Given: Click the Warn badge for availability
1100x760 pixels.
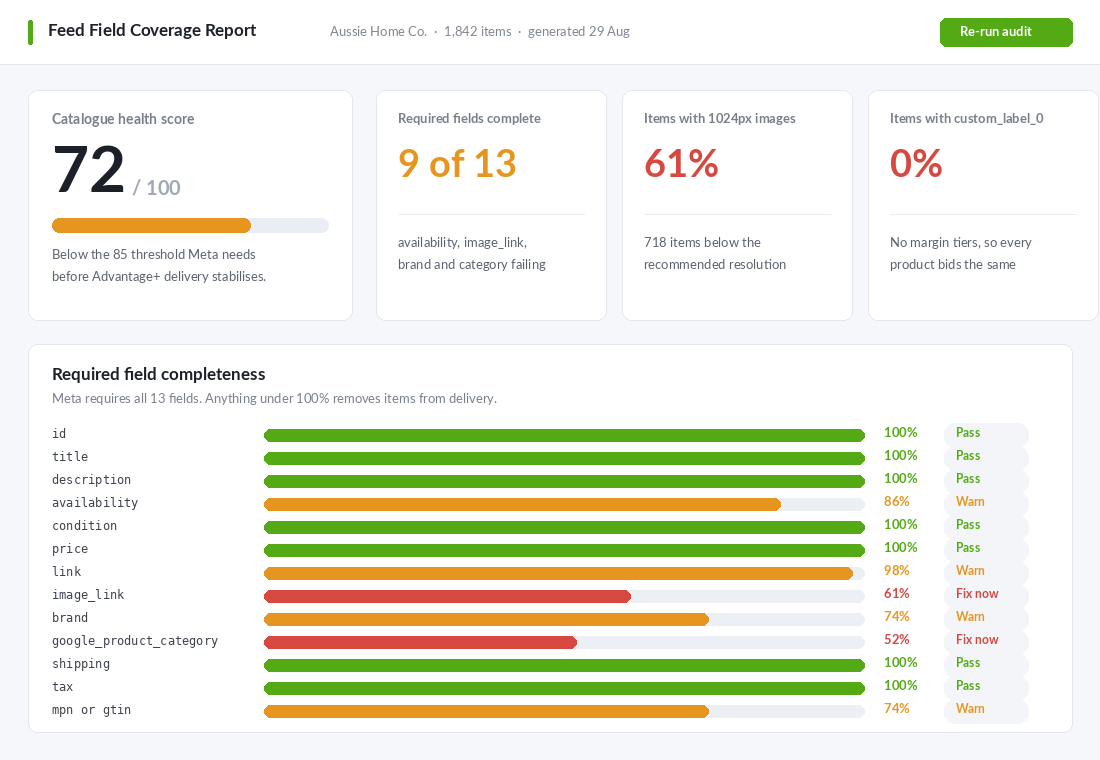Looking at the screenshot, I should coord(986,502).
